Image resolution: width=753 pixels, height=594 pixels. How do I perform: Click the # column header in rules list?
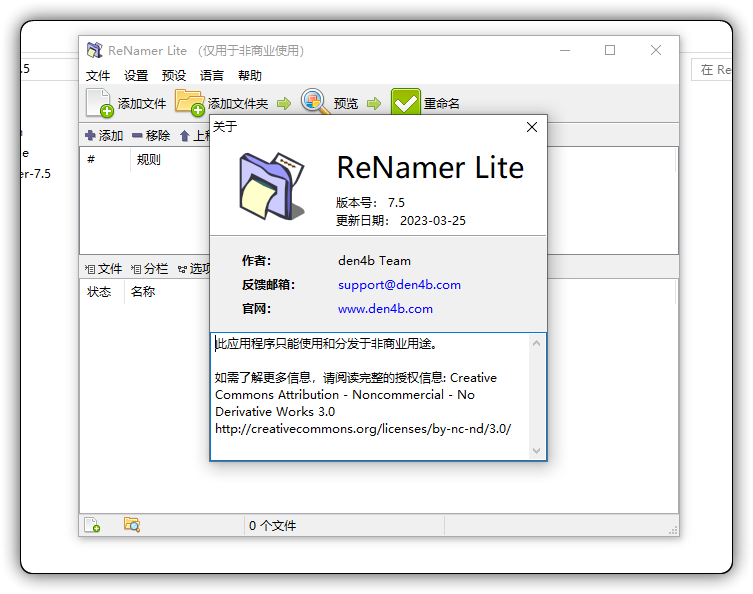tap(91, 159)
